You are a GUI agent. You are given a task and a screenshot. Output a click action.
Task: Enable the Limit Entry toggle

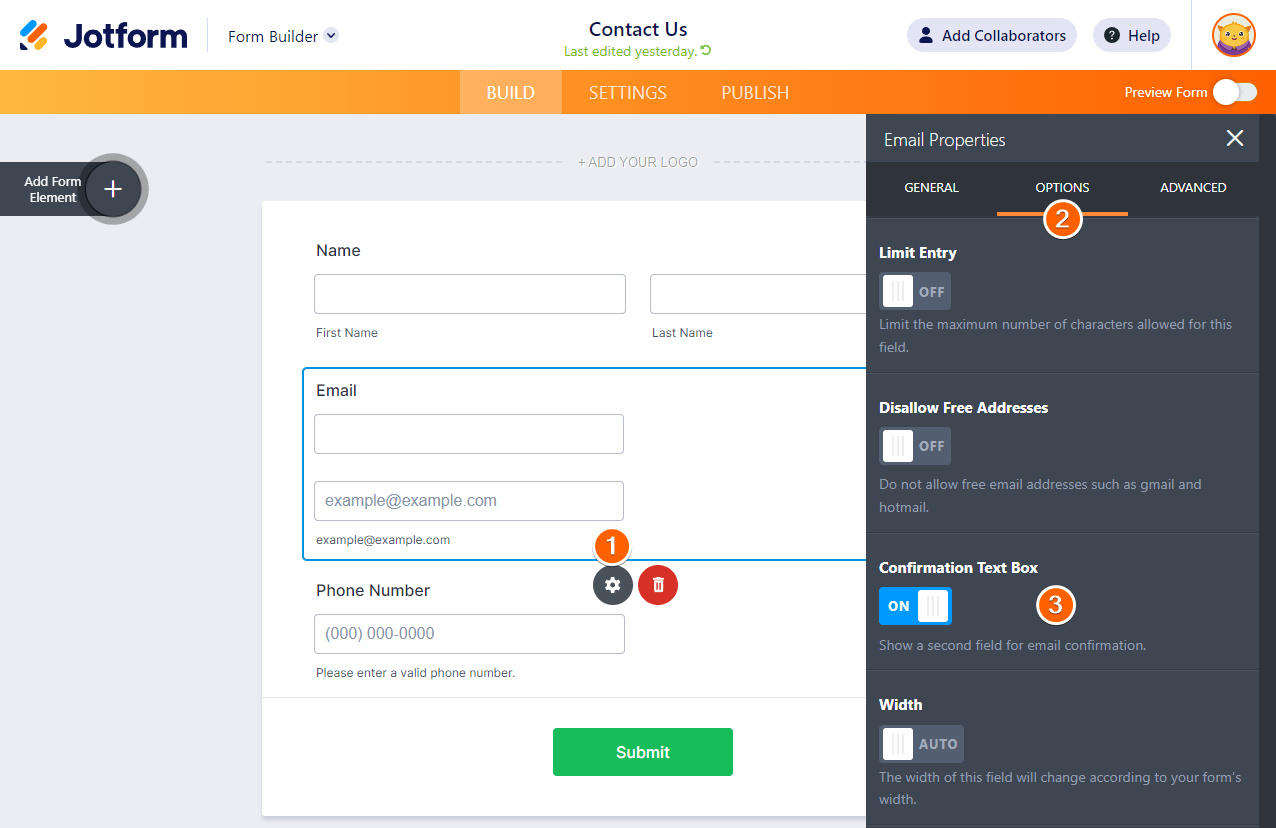pyautogui.click(x=914, y=292)
